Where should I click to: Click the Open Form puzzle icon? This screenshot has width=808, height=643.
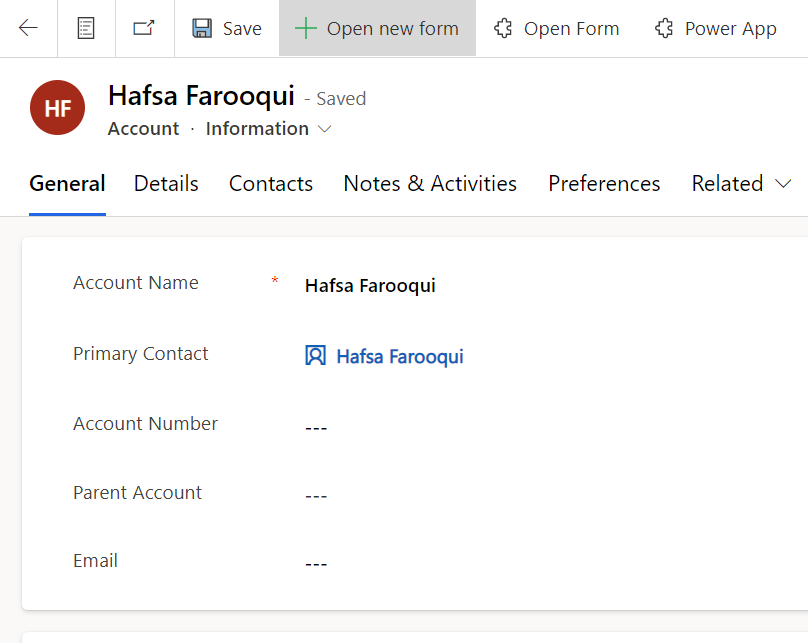(x=504, y=29)
